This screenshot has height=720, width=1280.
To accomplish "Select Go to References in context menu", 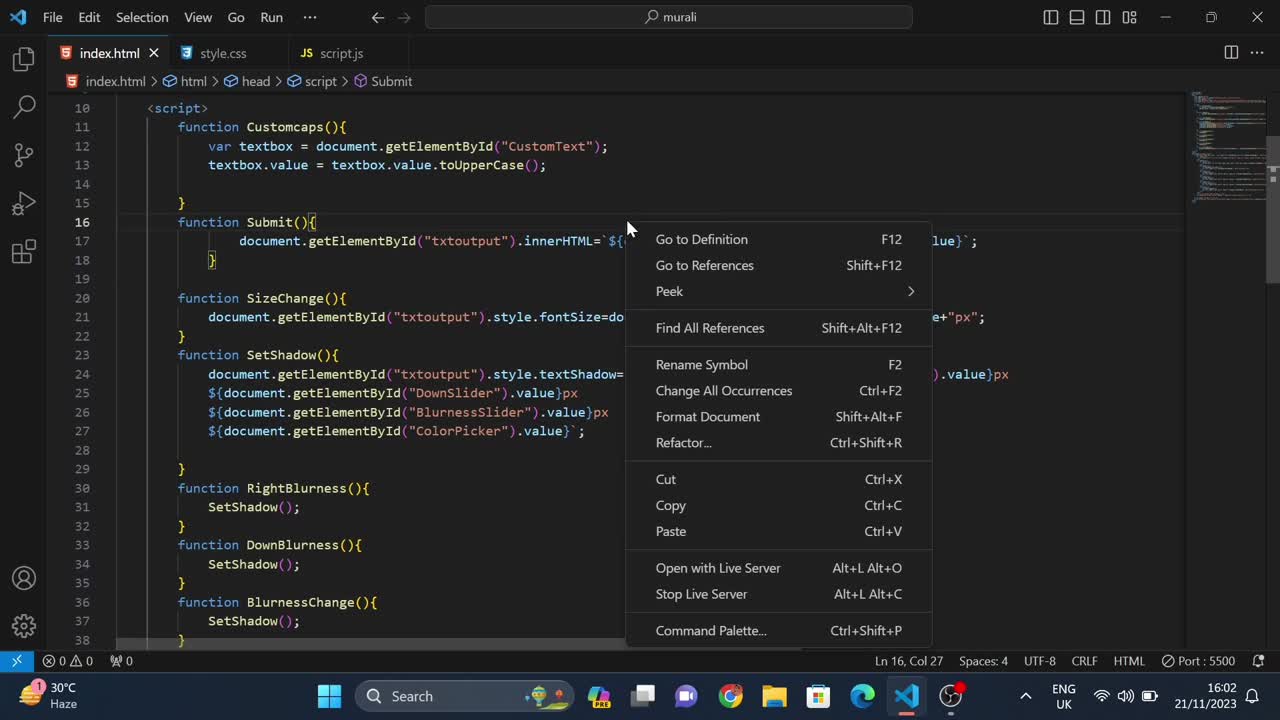I will click(778, 265).
